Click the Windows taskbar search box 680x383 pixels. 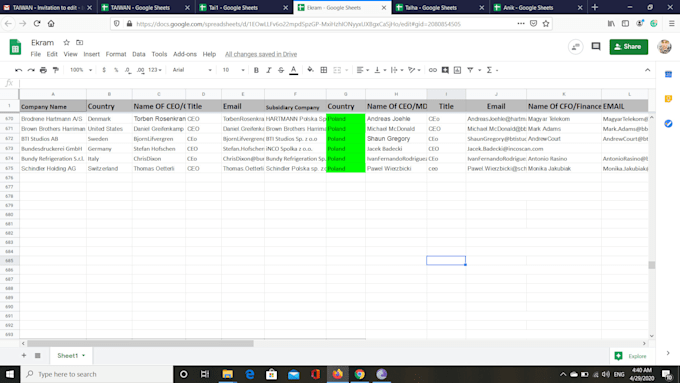97,374
